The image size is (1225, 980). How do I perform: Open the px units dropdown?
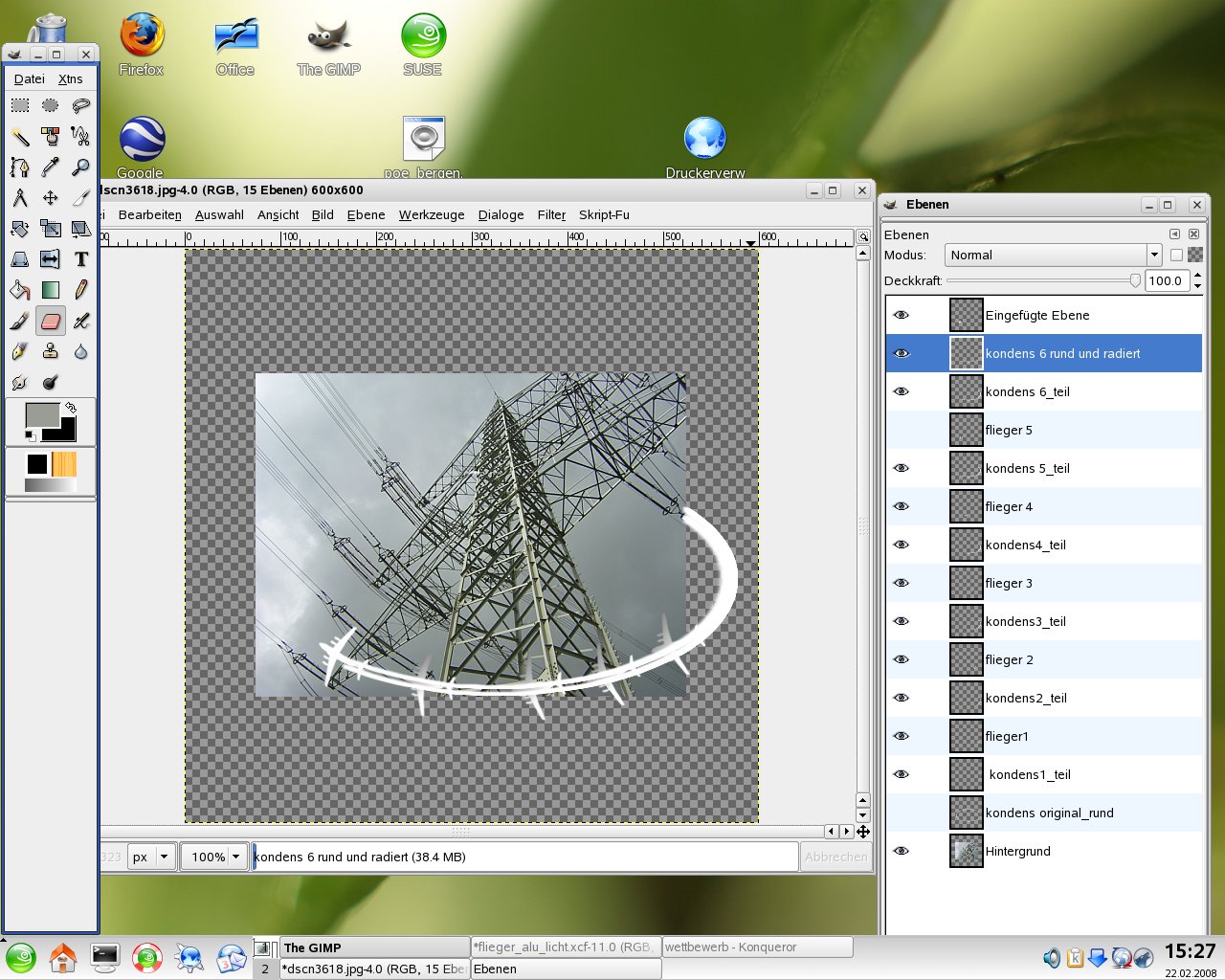click(152, 857)
